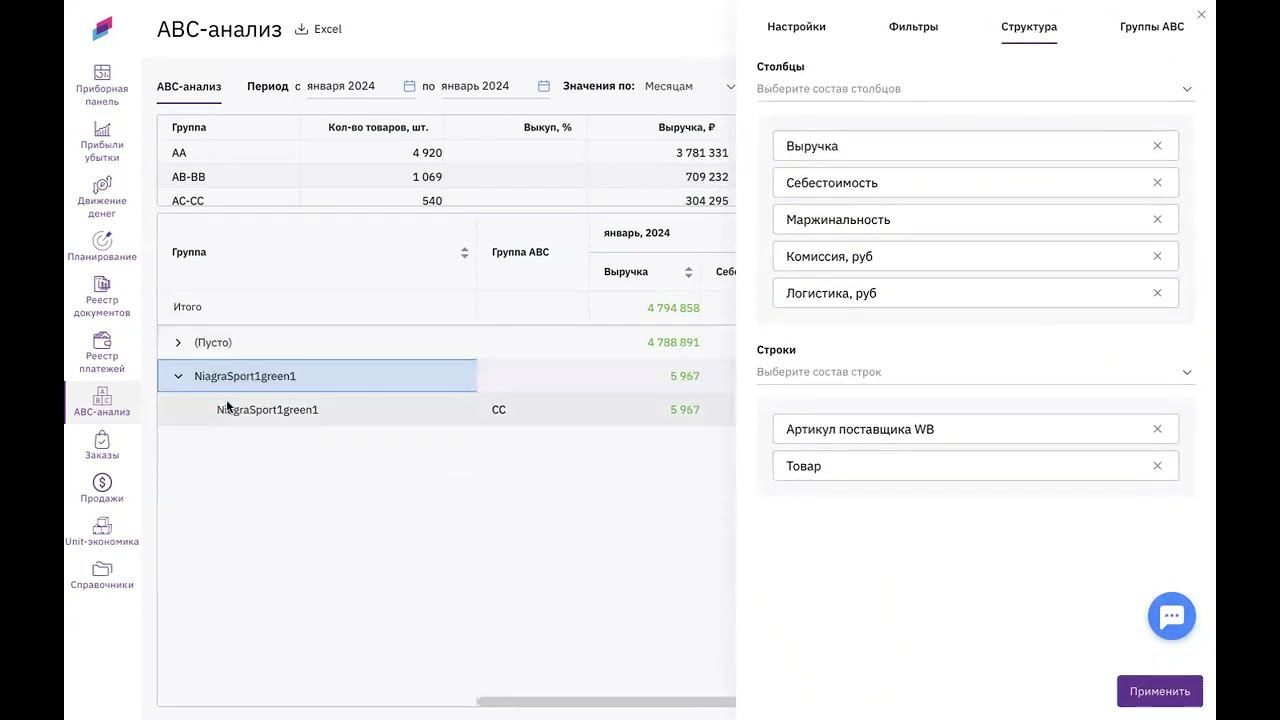
Task: Remove Товар row from structure list
Action: 1157,466
